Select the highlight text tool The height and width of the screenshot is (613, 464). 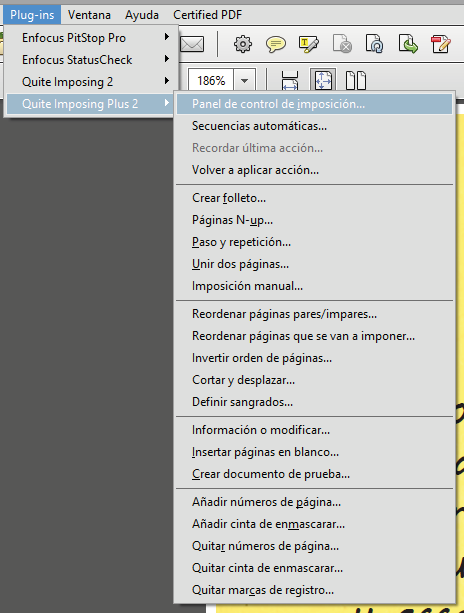[x=309, y=44]
